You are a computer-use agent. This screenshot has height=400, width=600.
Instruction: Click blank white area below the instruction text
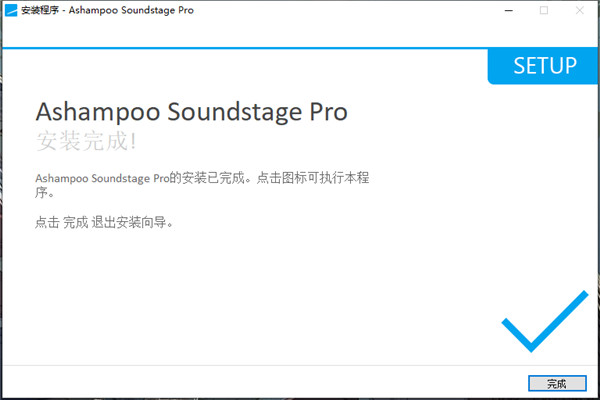click(x=250, y=300)
